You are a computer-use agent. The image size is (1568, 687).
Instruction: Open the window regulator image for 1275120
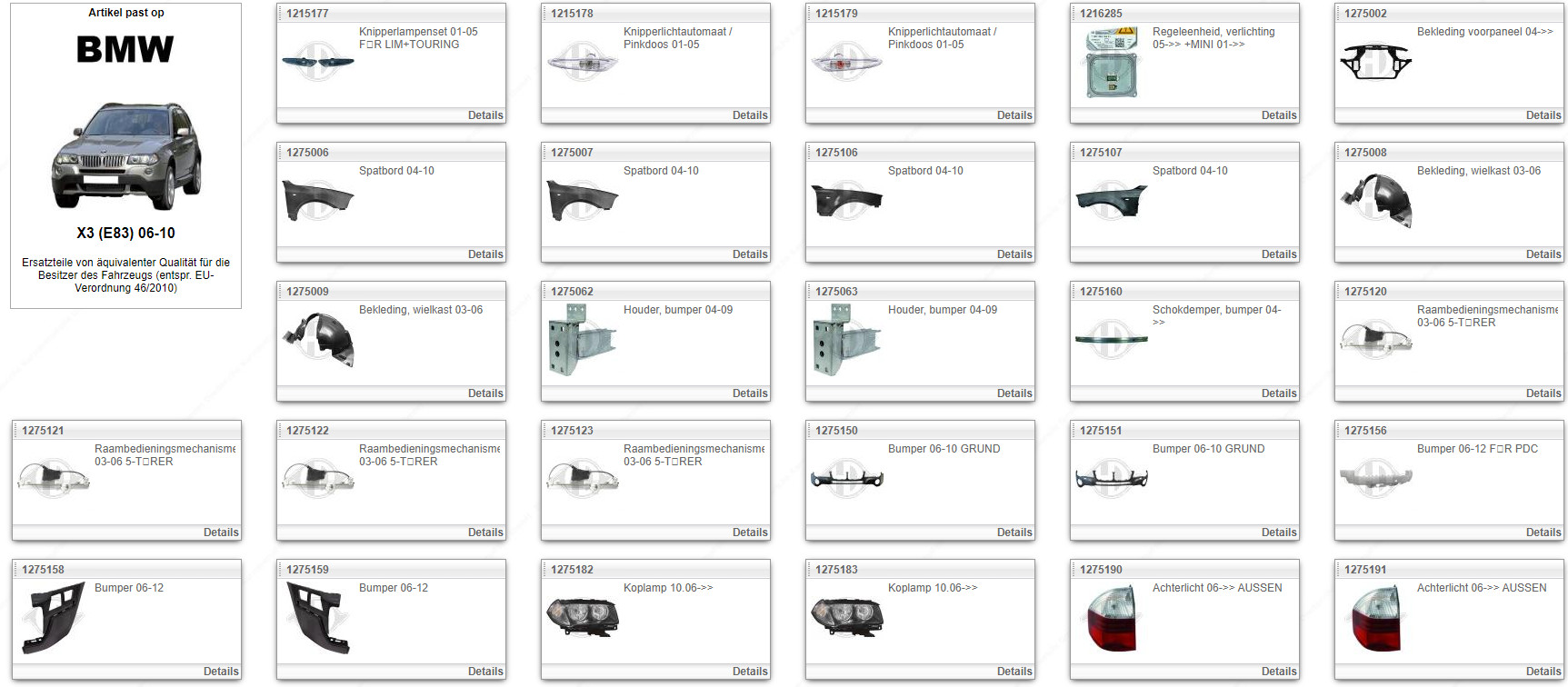tap(1375, 340)
